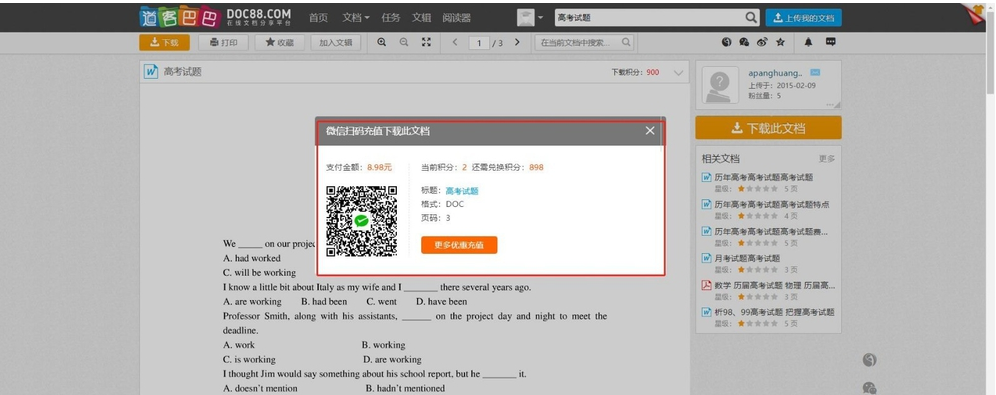The image size is (996, 395).
Task: Click the magnifier icon in top search
Action: click(x=751, y=18)
